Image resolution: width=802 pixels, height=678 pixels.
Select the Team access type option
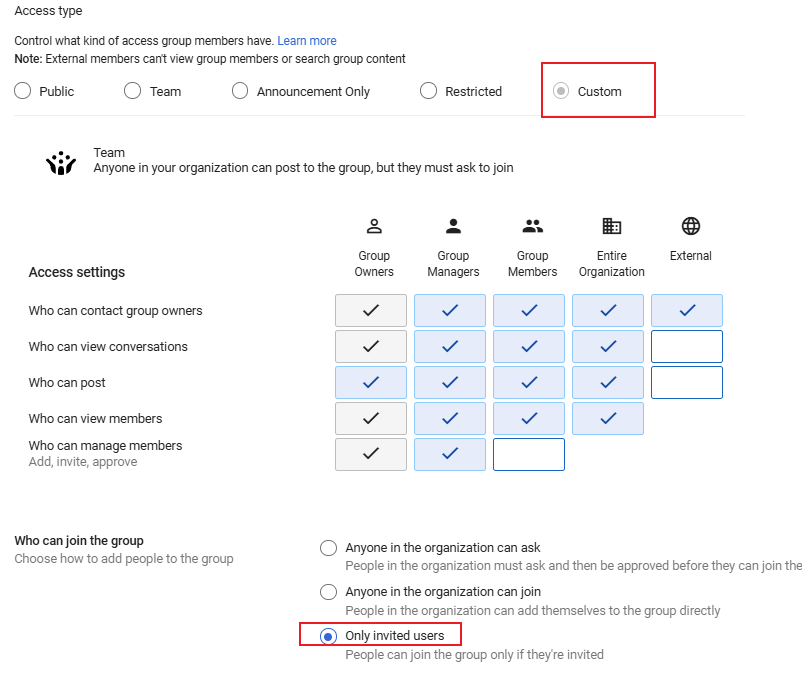click(133, 91)
